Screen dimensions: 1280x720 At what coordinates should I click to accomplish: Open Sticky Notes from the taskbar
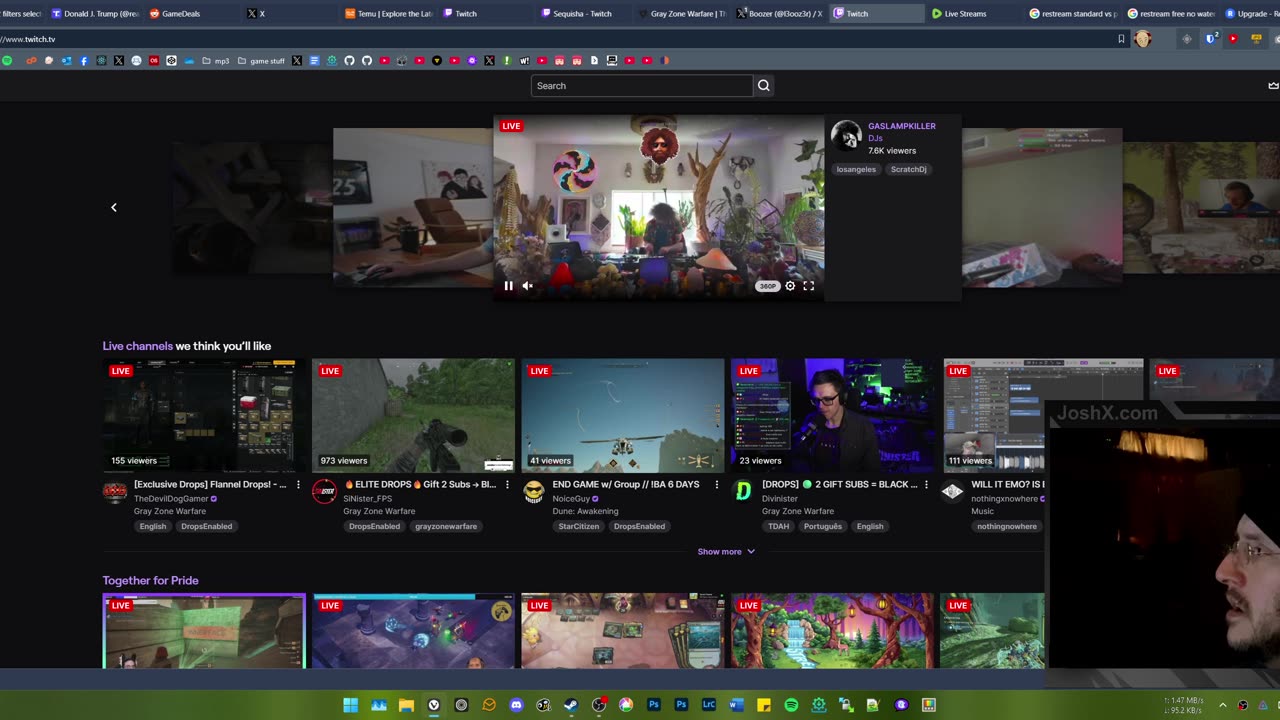point(764,705)
